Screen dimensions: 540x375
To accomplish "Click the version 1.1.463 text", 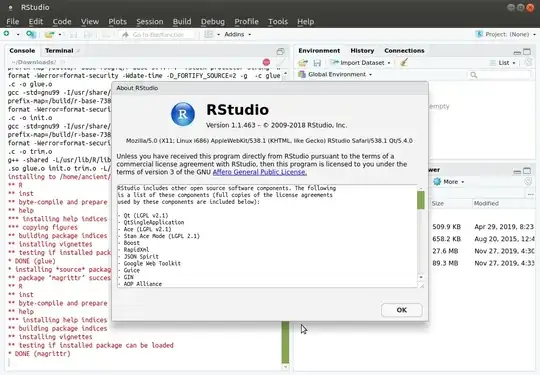I will [x=230, y=125].
